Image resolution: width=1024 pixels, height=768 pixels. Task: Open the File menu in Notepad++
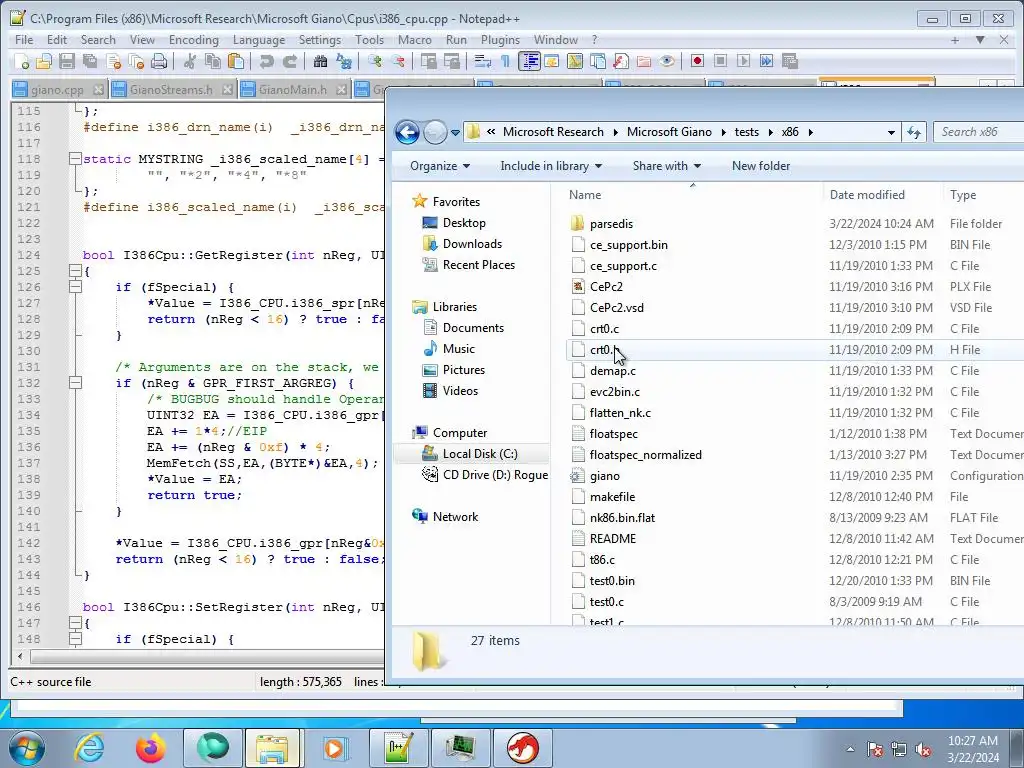(24, 40)
